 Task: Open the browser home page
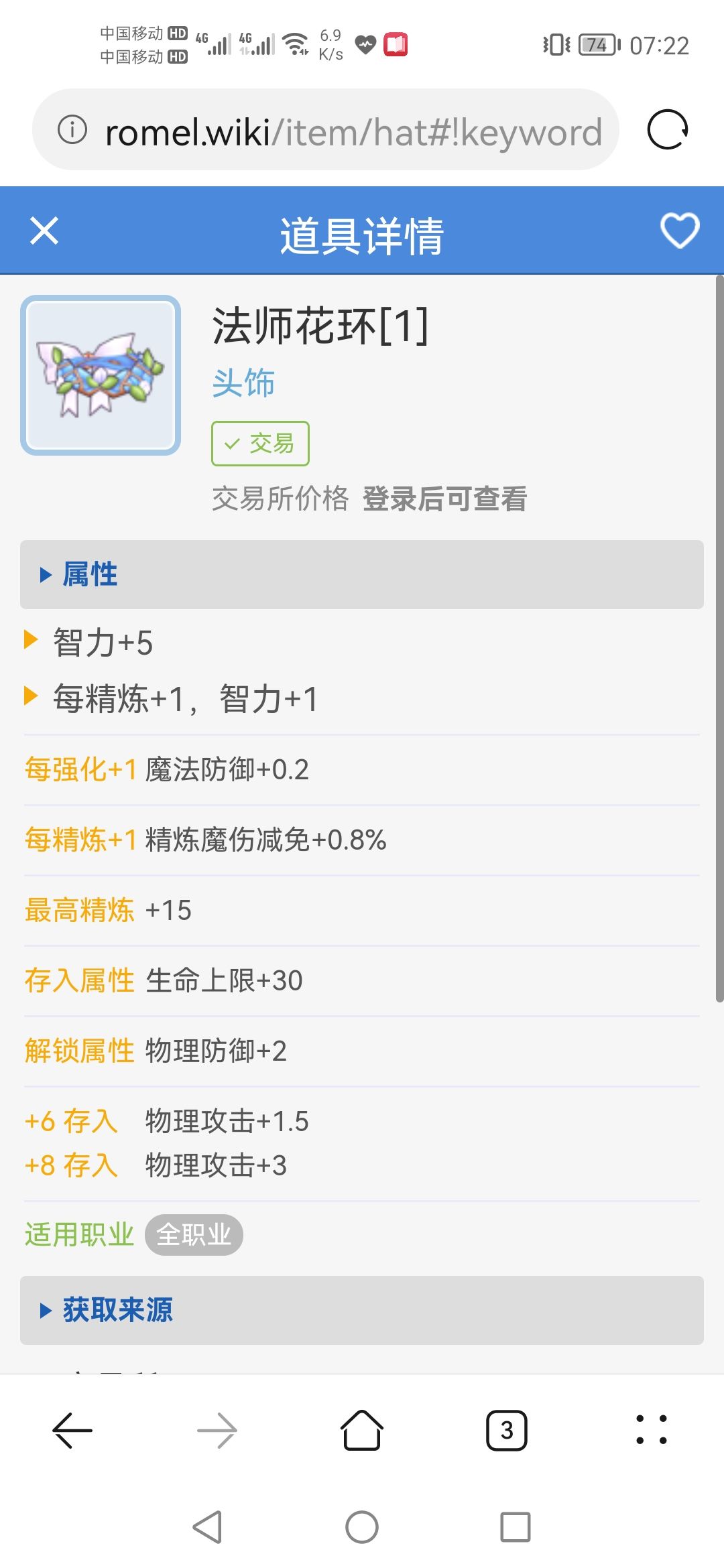pyautogui.click(x=362, y=1431)
